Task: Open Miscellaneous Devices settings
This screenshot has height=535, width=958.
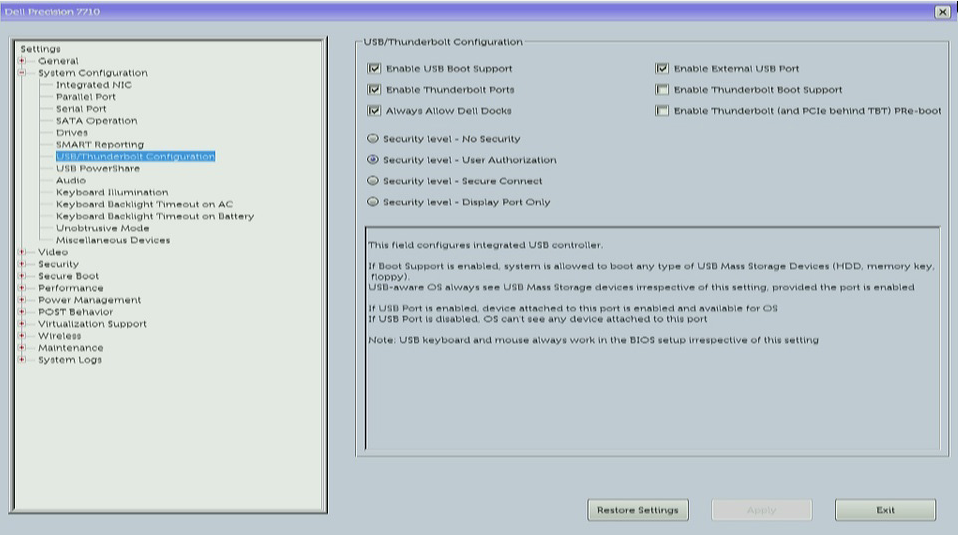Action: 113,240
